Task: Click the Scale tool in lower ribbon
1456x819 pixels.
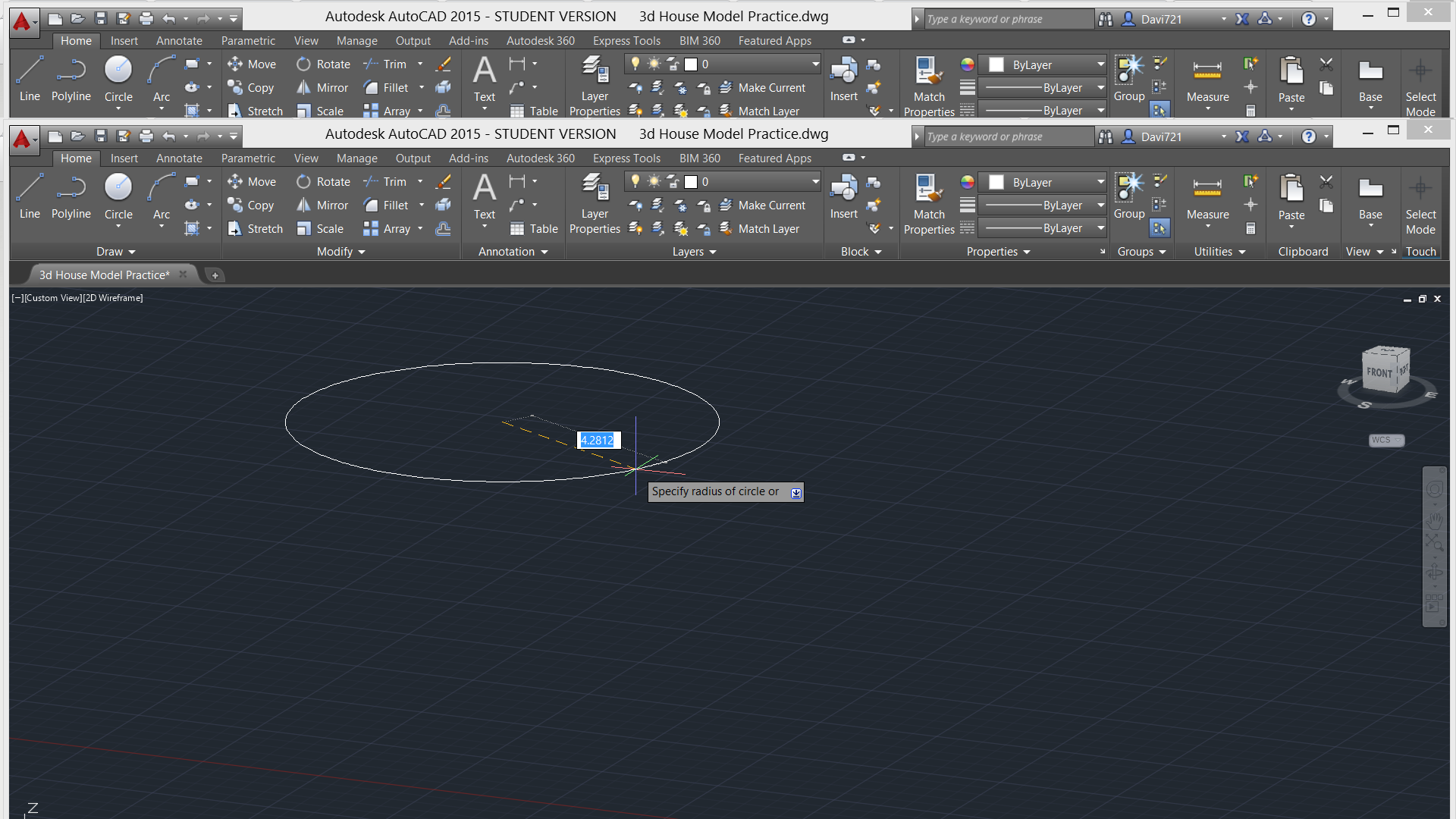Action: (x=320, y=229)
